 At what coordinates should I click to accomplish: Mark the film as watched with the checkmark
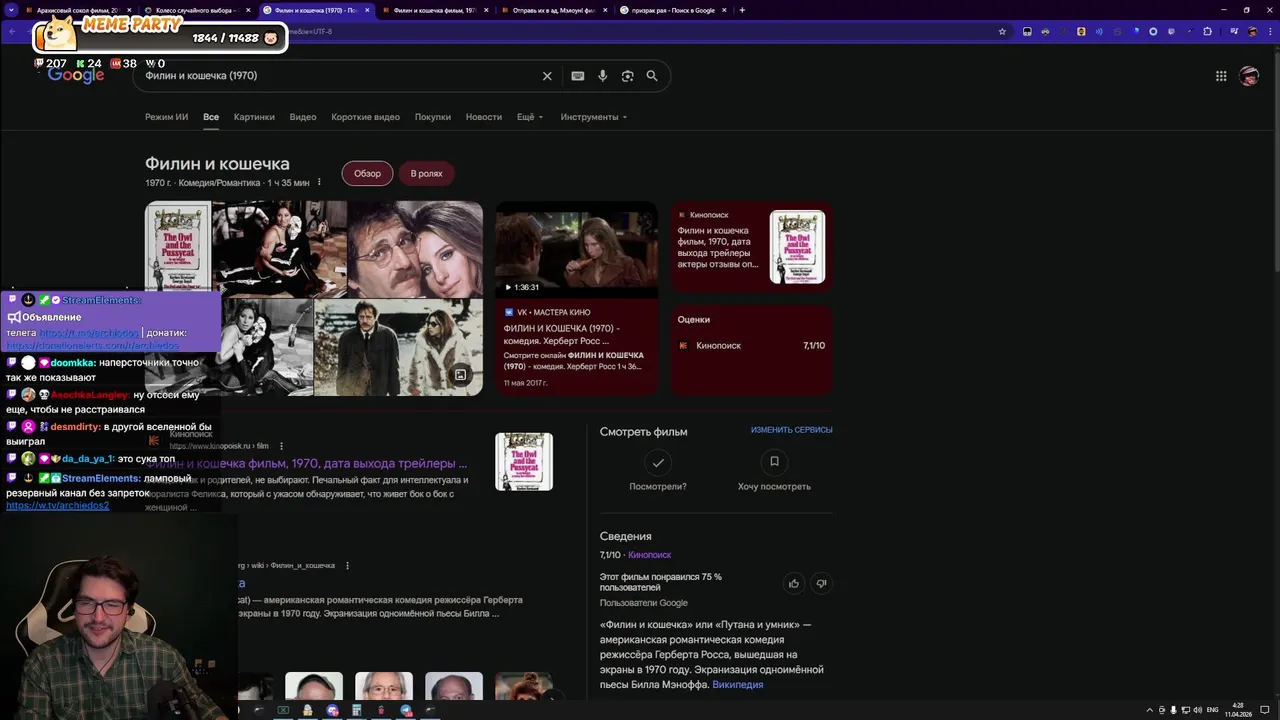tap(658, 462)
